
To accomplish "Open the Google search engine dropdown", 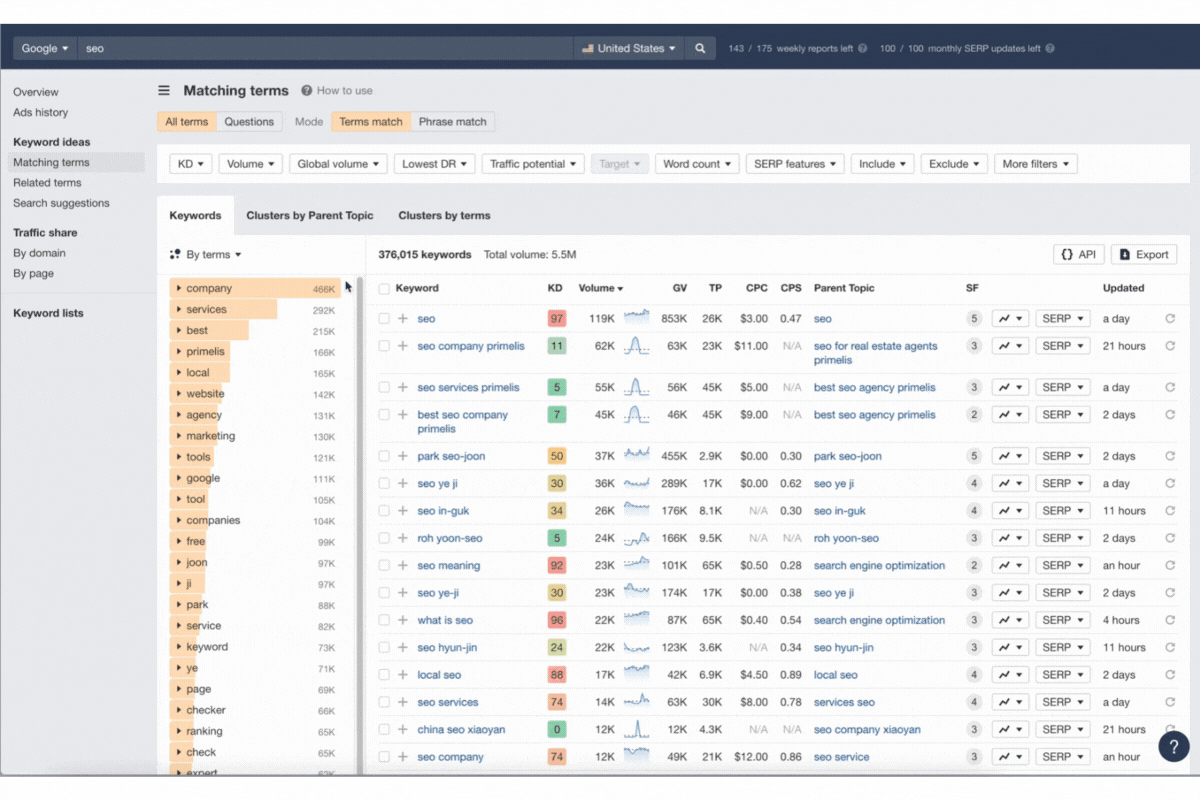I will [45, 48].
